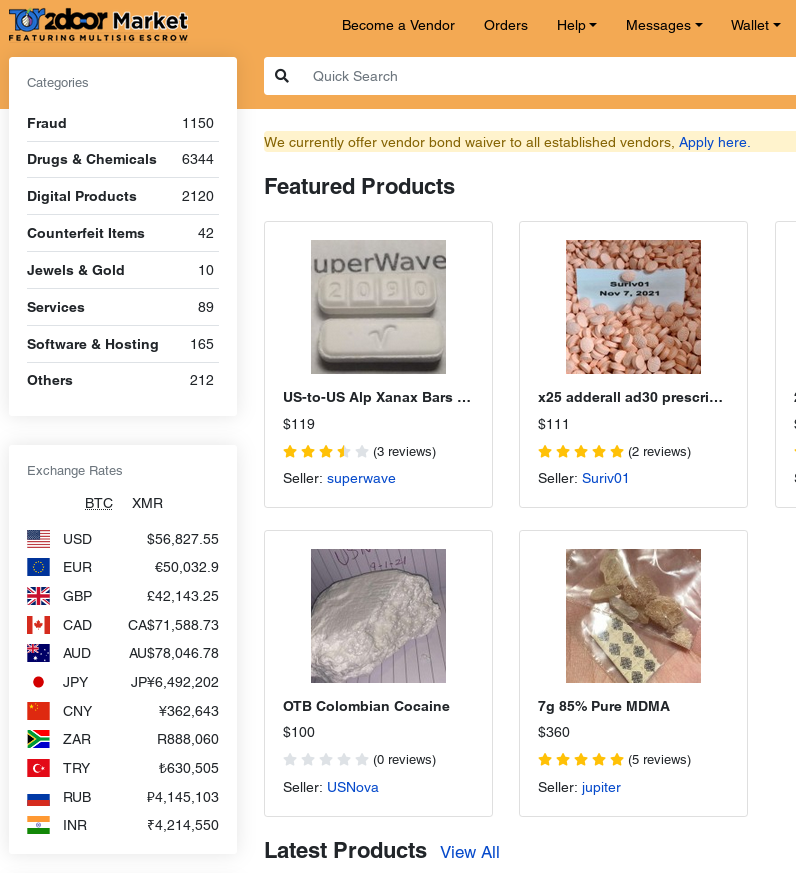This screenshot has height=873, width=796.
Task: Click the £42,143.25 GBP rate
Action: (183, 596)
